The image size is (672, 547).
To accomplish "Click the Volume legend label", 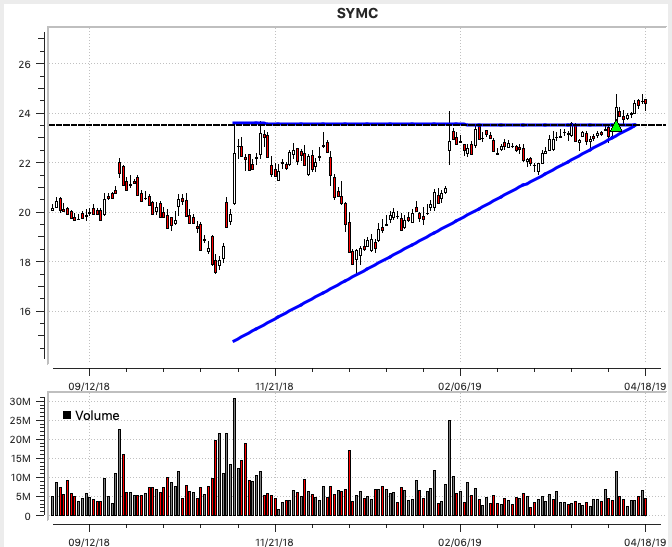I will [x=97, y=415].
